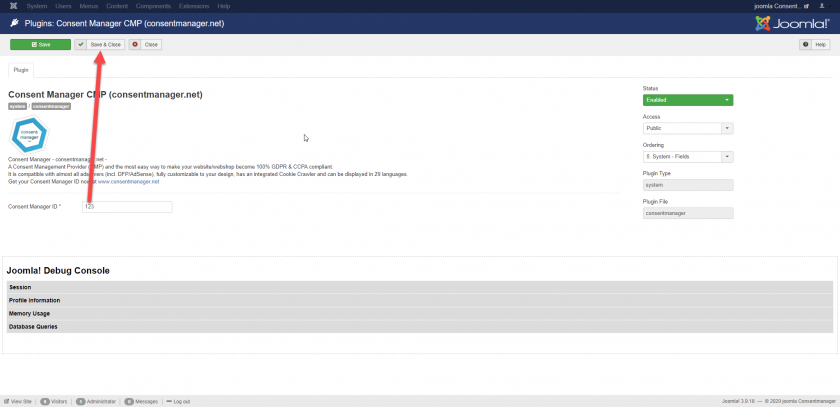Click the Plugin Type system field
This screenshot has height=407, width=840.
click(x=688, y=185)
